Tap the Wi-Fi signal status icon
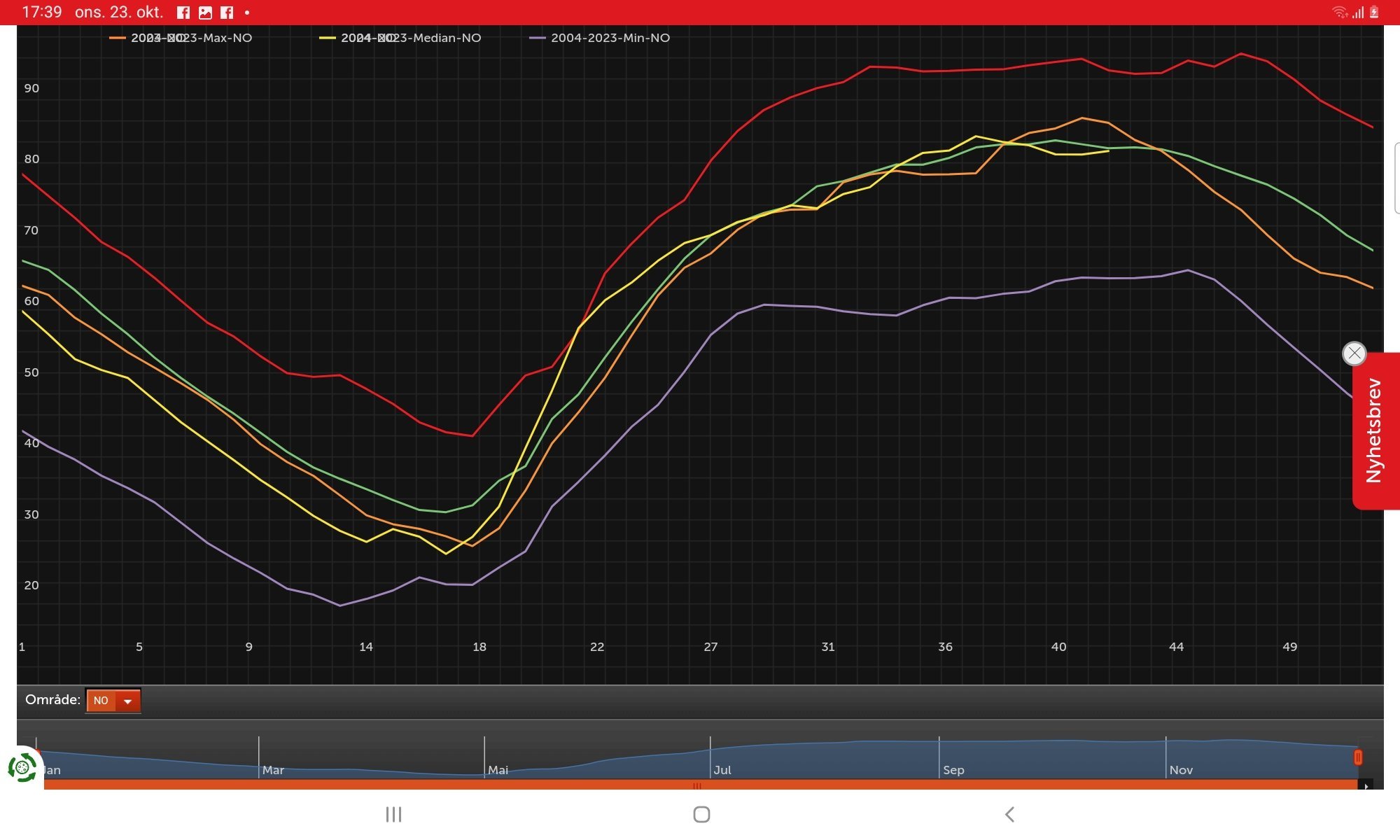Viewport: 1400px width, 840px height. click(x=1339, y=12)
